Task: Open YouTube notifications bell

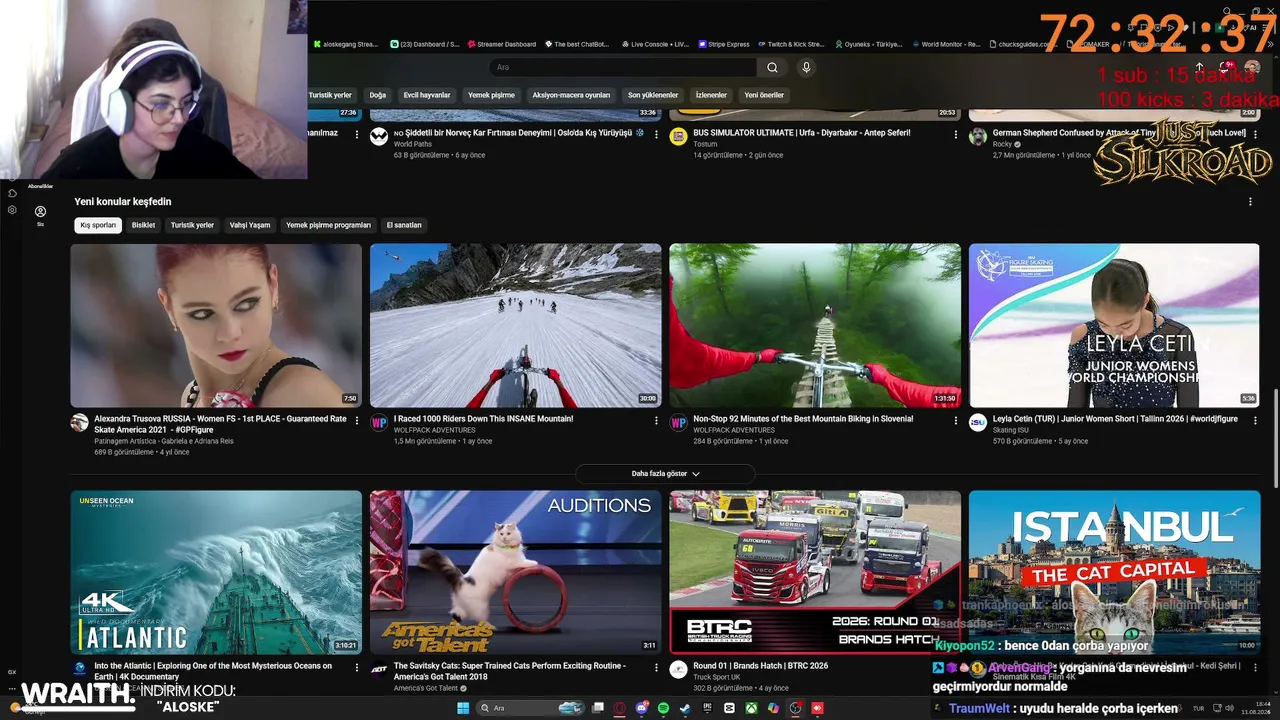Action: point(1227,67)
